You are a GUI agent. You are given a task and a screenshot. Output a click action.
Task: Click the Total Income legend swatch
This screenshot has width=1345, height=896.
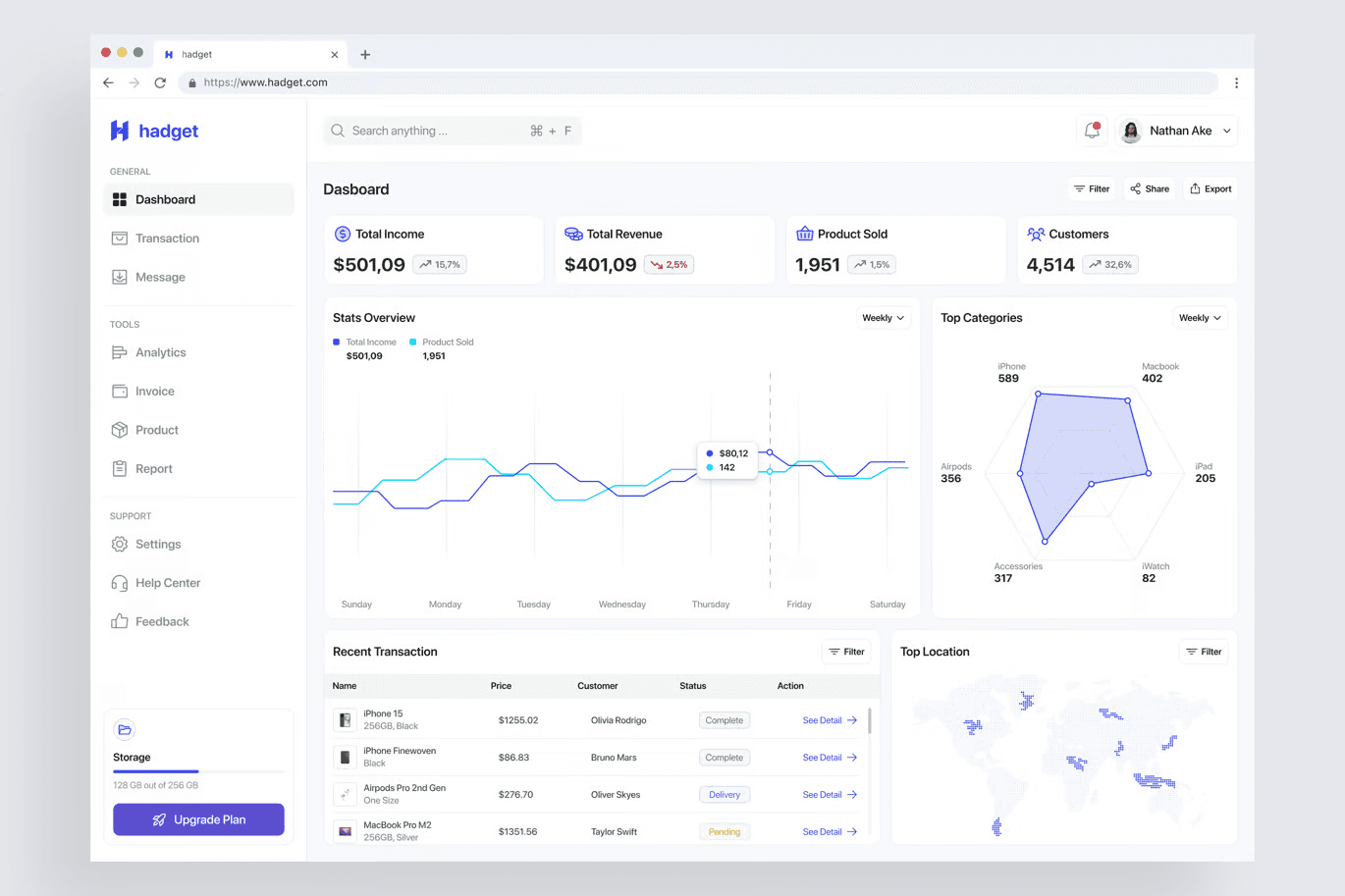point(336,342)
